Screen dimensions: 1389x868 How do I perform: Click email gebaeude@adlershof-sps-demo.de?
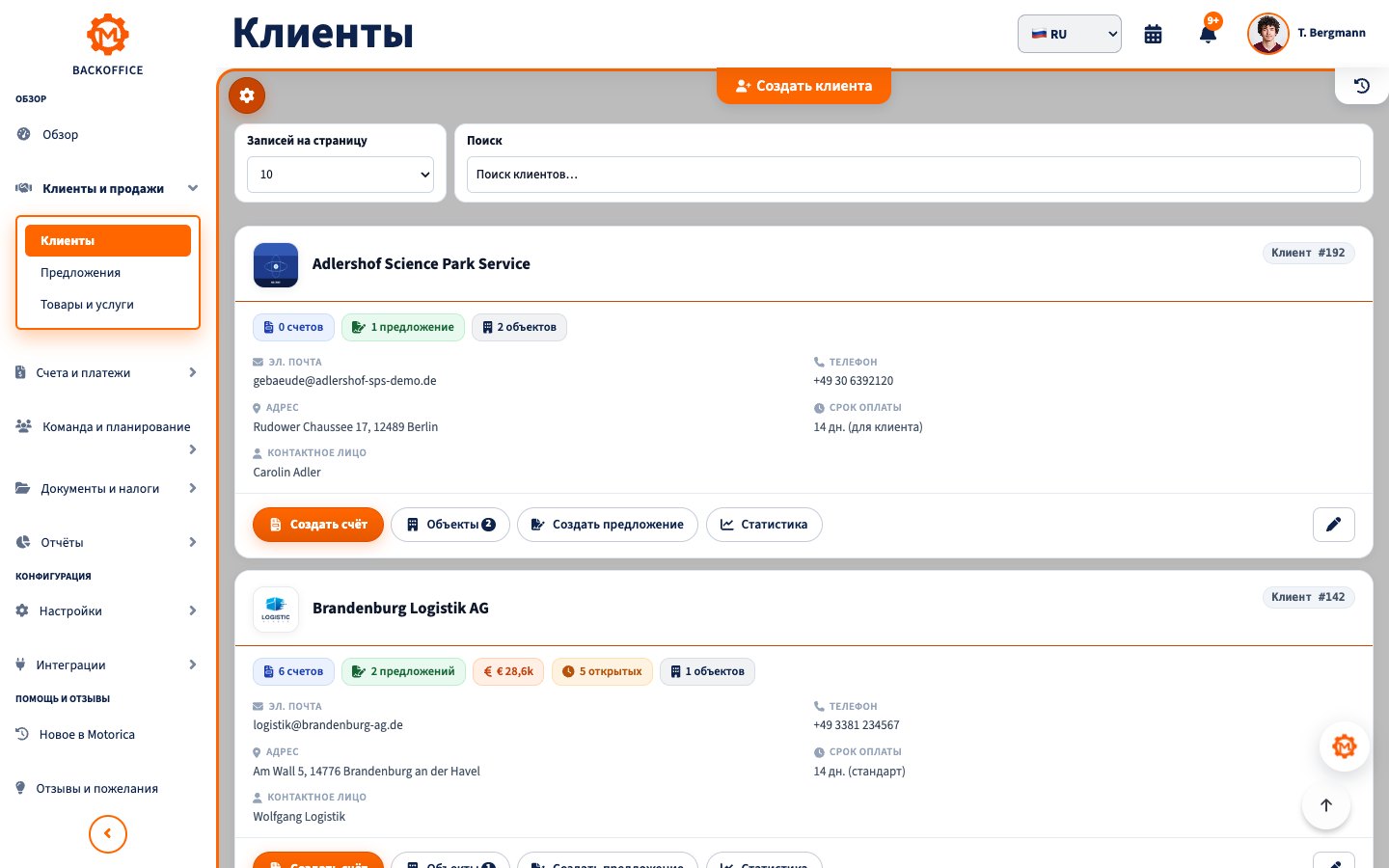coord(344,381)
